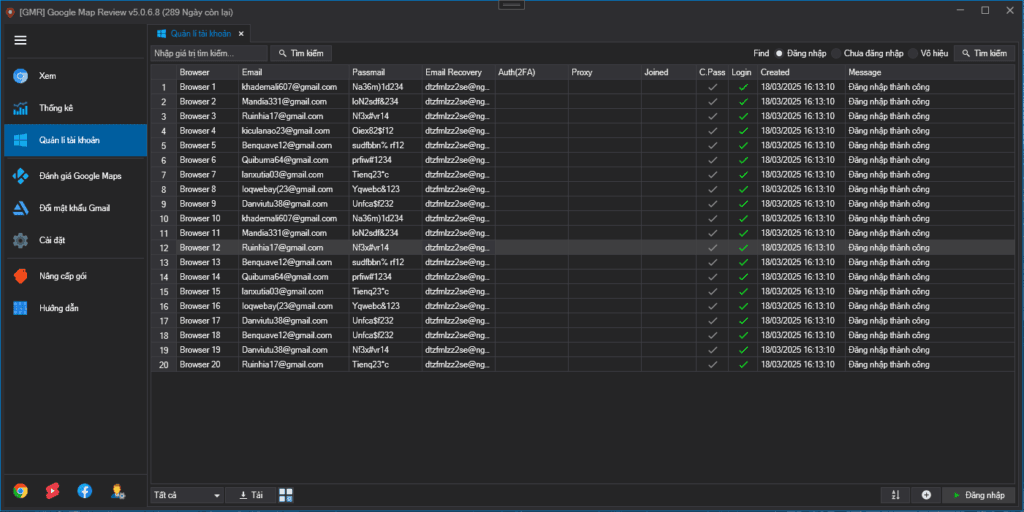Click the Tải download button
The width and height of the screenshot is (1024, 512).
click(251, 496)
